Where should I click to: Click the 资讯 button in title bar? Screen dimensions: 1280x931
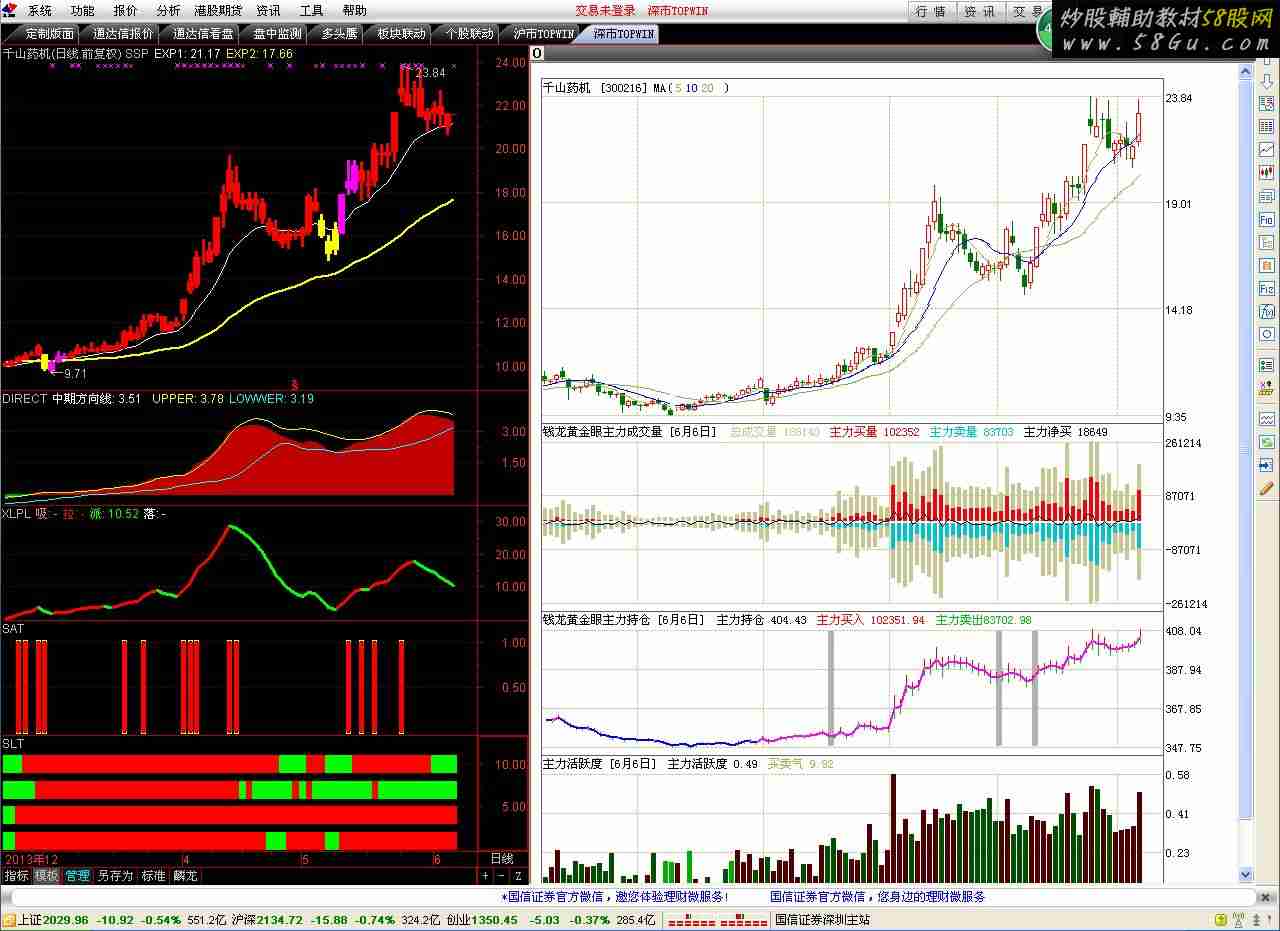[980, 11]
